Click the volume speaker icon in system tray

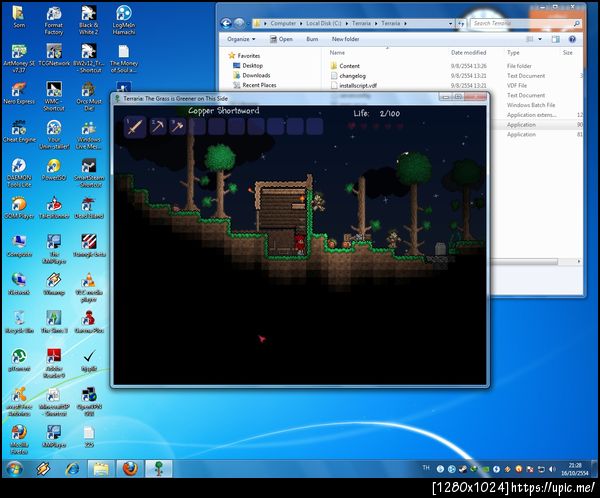[x=552, y=469]
